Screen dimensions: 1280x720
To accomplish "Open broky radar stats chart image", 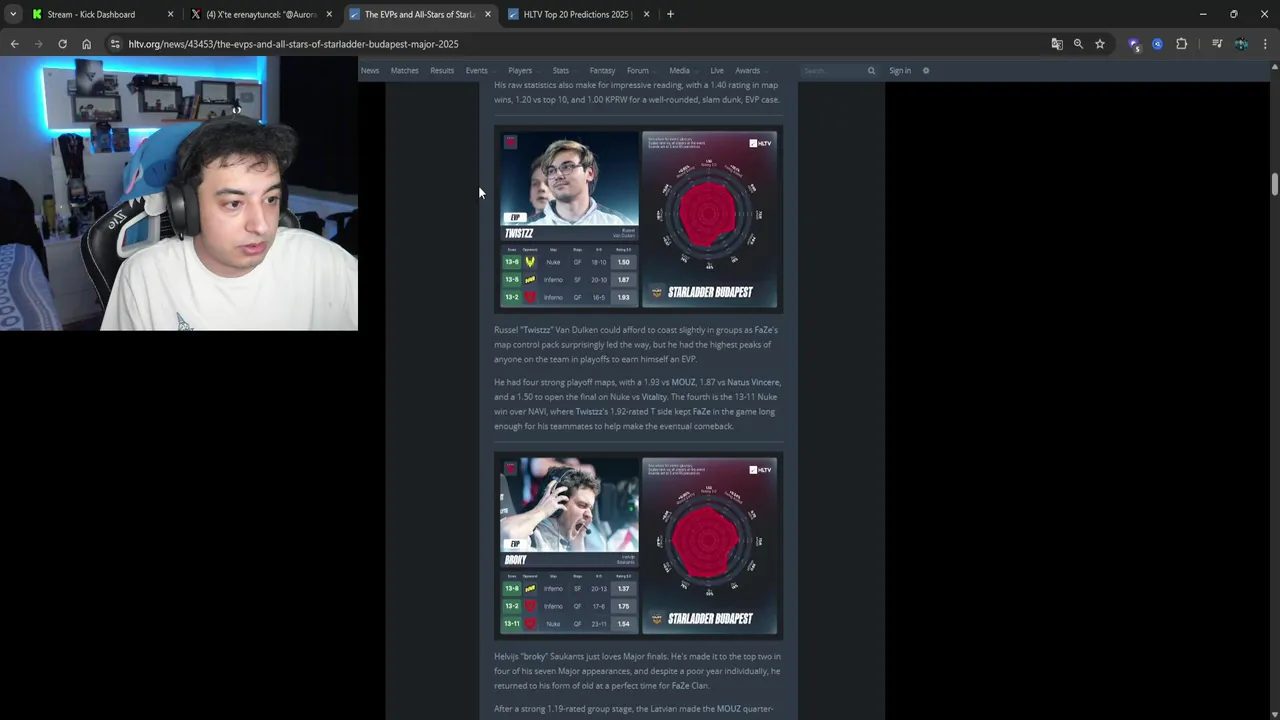I will pyautogui.click(x=710, y=546).
